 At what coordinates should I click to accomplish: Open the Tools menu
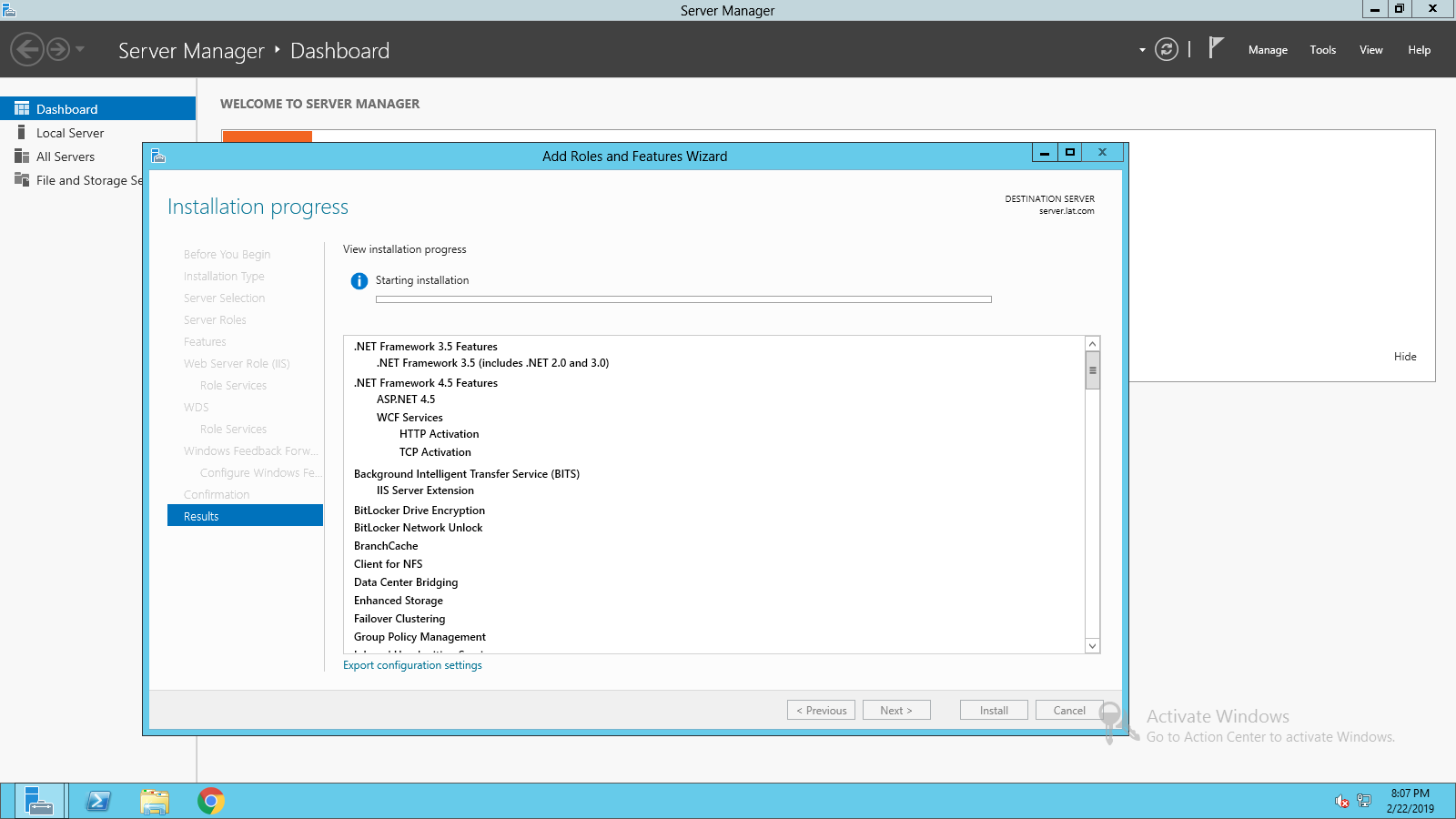pyautogui.click(x=1322, y=50)
